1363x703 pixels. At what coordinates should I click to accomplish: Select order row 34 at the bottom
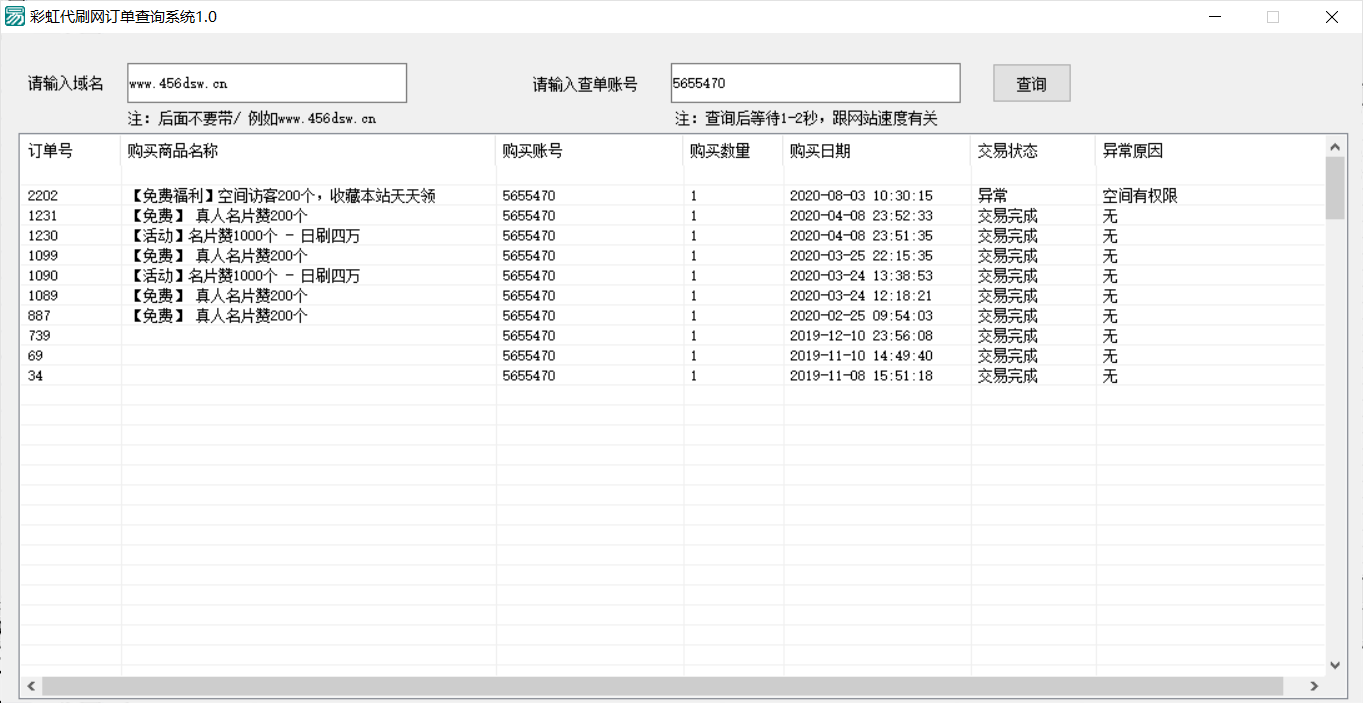400,375
